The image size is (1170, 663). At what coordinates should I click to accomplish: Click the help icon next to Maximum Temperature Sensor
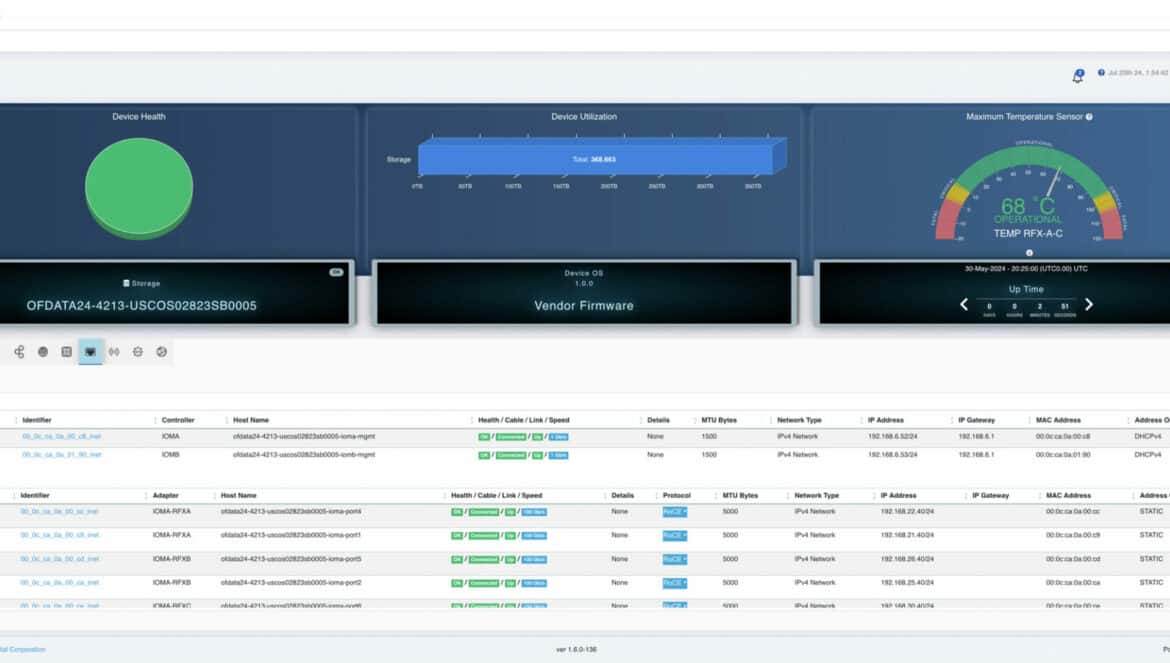coord(1089,116)
